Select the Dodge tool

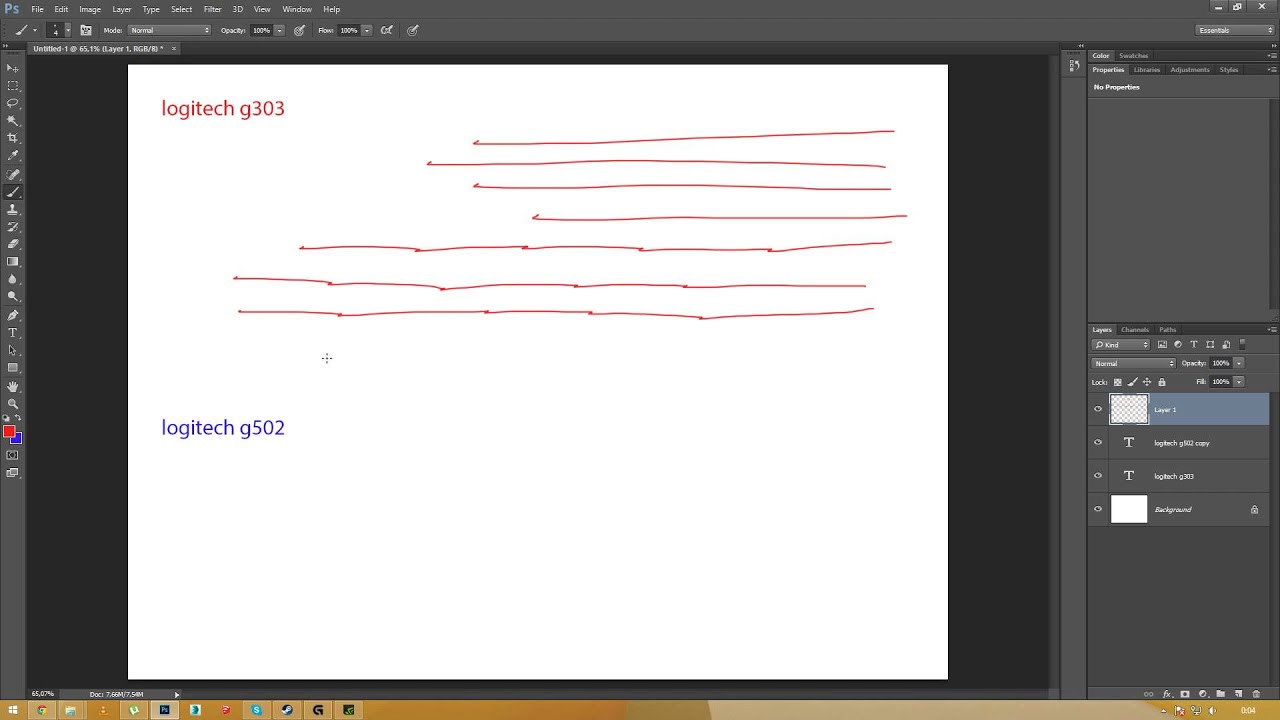coord(13,297)
